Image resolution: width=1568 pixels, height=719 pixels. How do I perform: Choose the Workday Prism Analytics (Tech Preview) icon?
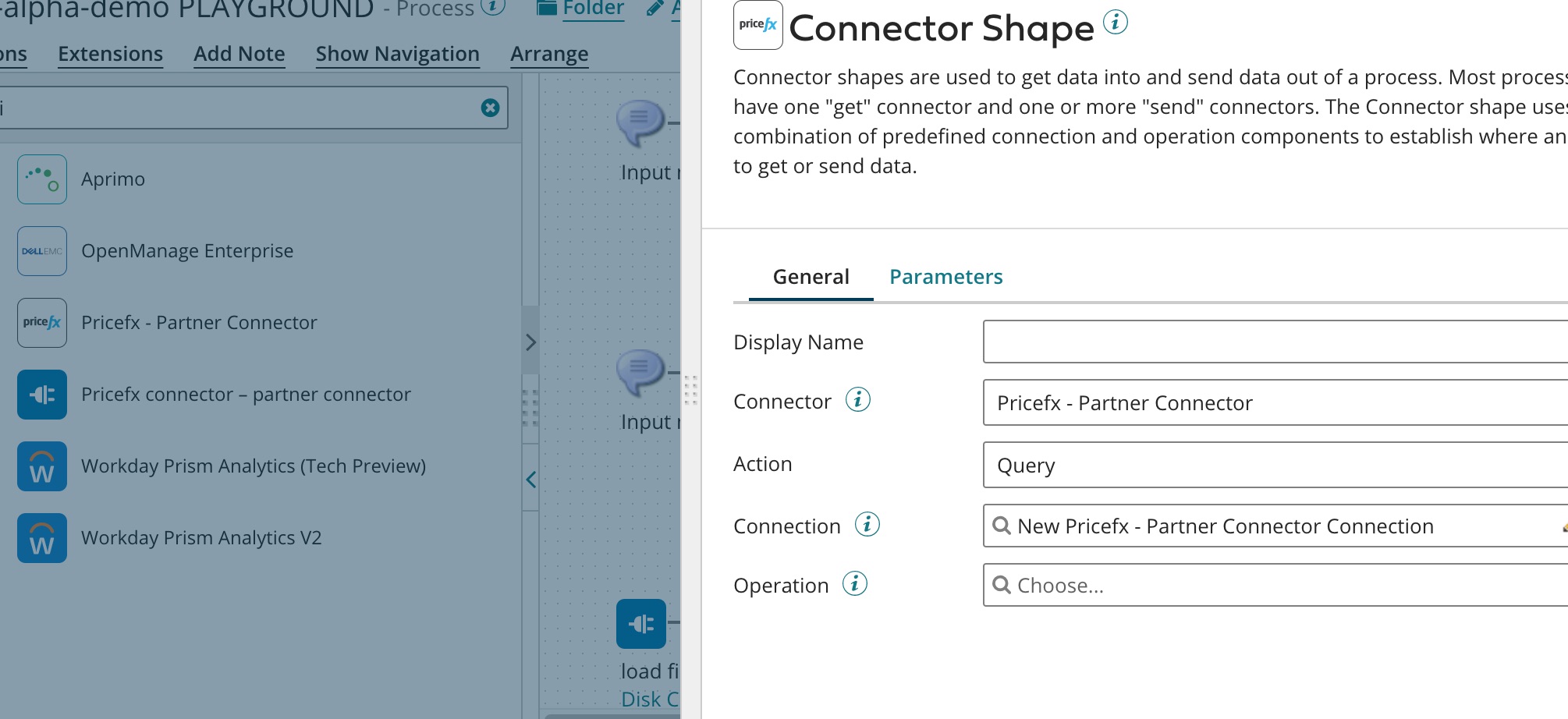42,466
